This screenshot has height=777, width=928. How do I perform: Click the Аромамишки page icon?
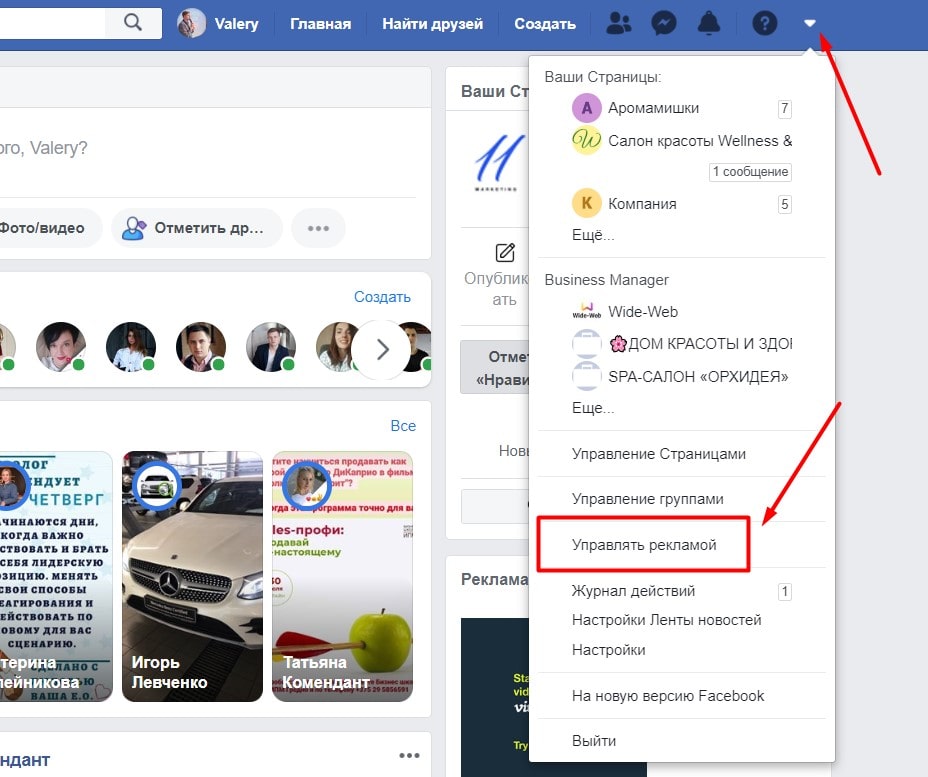click(586, 107)
